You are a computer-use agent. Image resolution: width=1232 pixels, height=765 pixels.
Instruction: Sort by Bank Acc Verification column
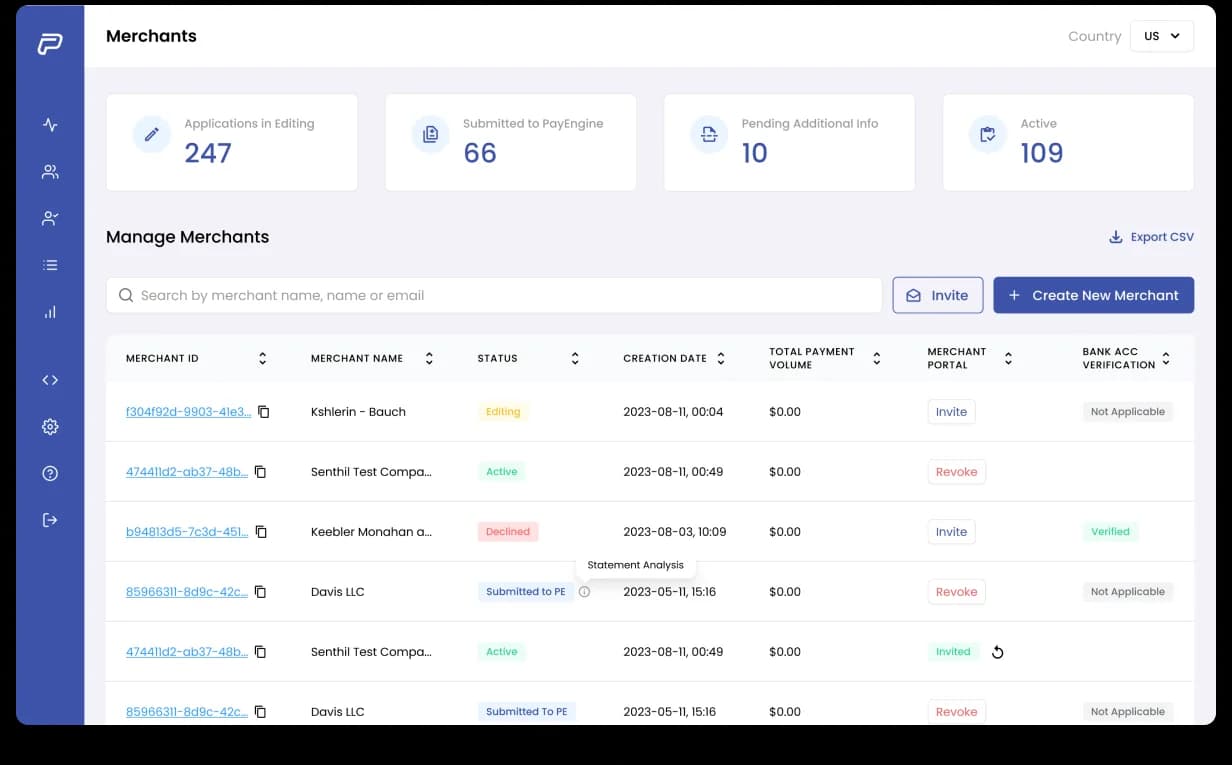click(x=1166, y=358)
